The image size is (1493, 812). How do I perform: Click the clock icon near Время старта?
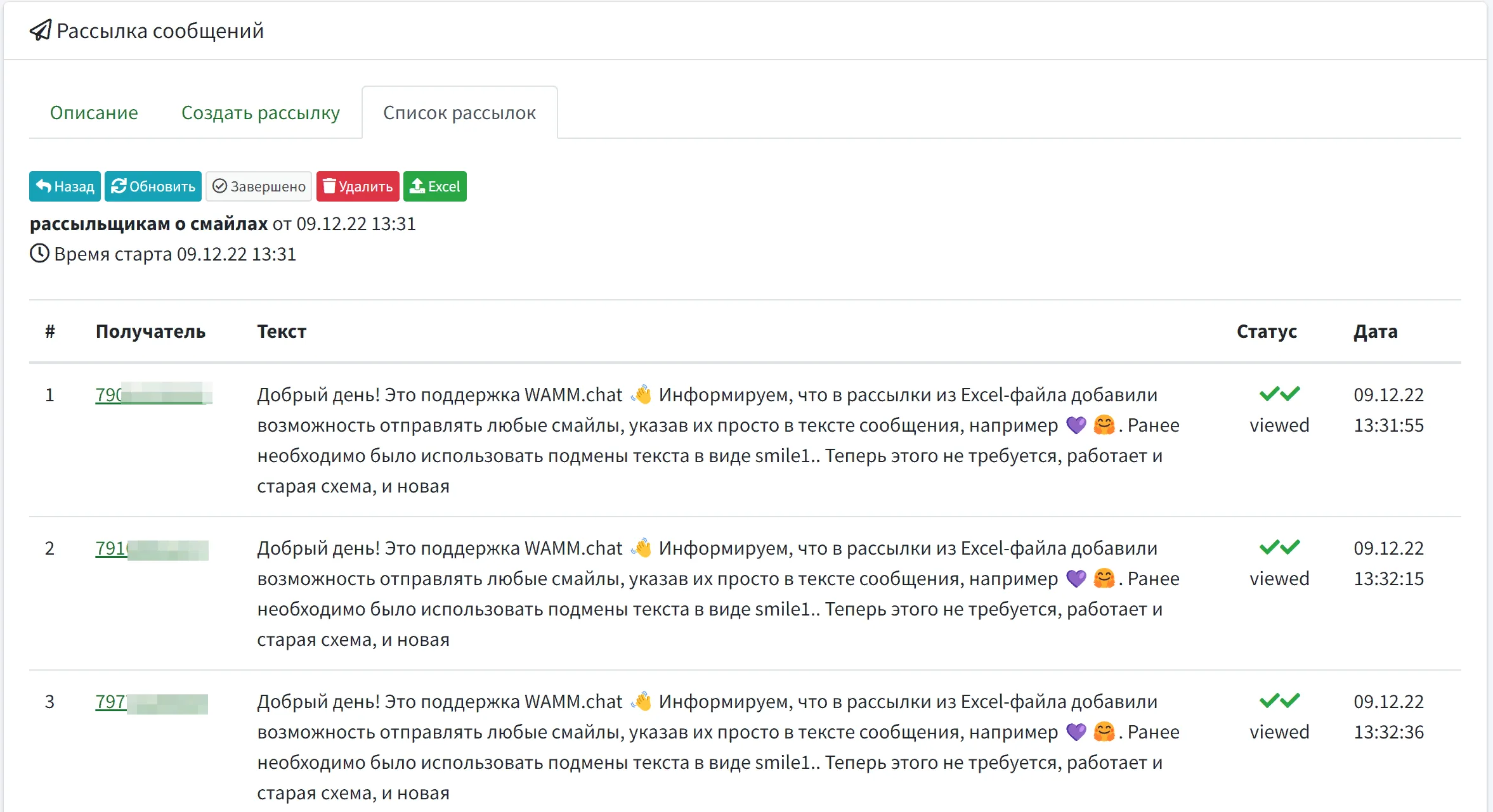(39, 254)
